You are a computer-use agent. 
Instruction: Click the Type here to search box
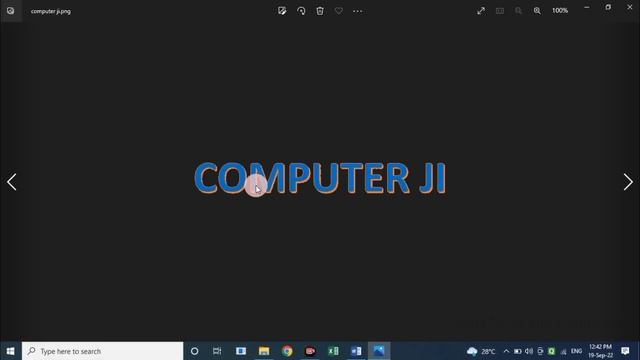coord(102,351)
